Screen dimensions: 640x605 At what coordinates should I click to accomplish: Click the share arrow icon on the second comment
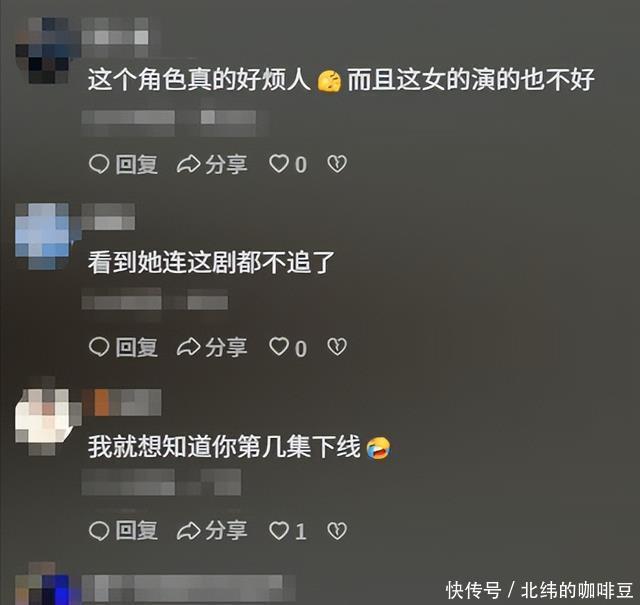point(188,347)
